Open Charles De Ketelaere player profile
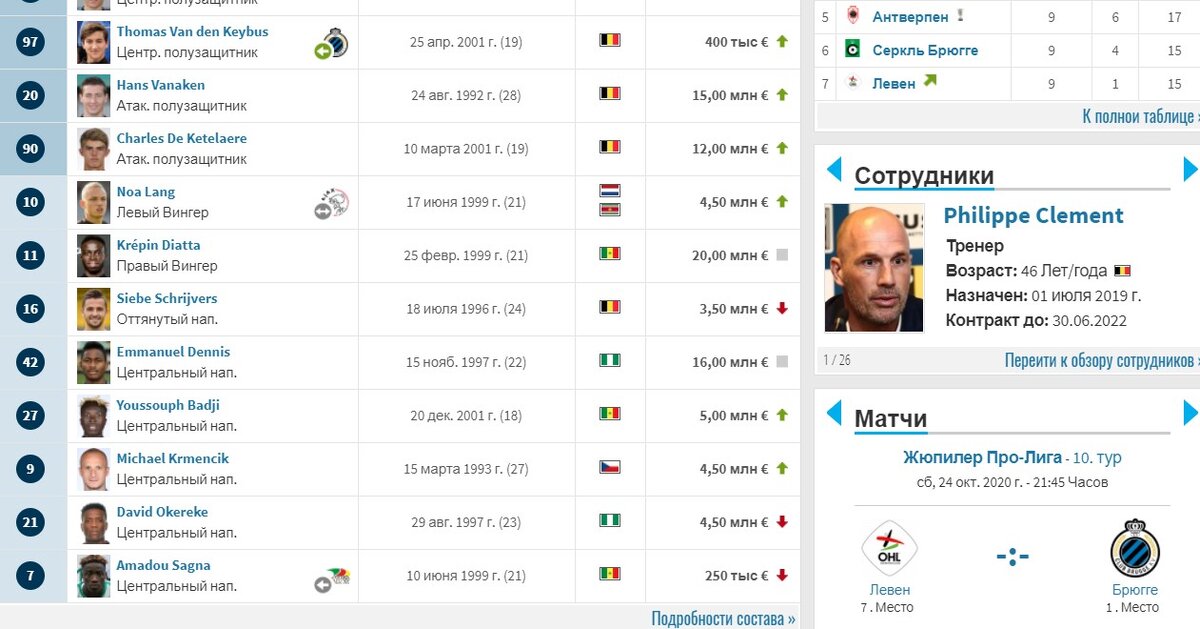The width and height of the screenshot is (1200, 629). [181, 138]
